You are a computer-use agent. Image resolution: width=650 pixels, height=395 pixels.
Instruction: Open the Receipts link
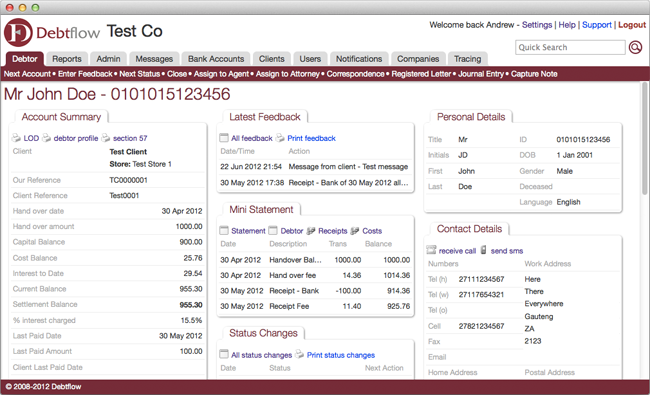(333, 231)
